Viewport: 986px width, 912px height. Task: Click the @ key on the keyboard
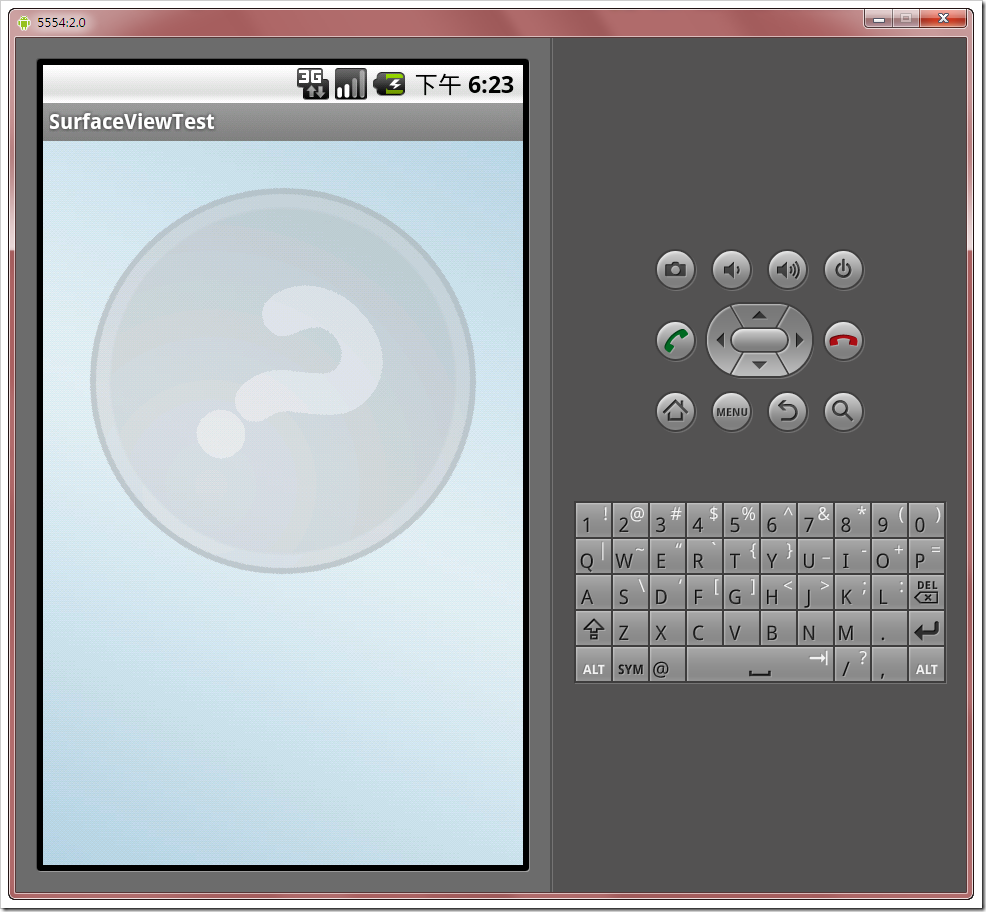pos(667,665)
